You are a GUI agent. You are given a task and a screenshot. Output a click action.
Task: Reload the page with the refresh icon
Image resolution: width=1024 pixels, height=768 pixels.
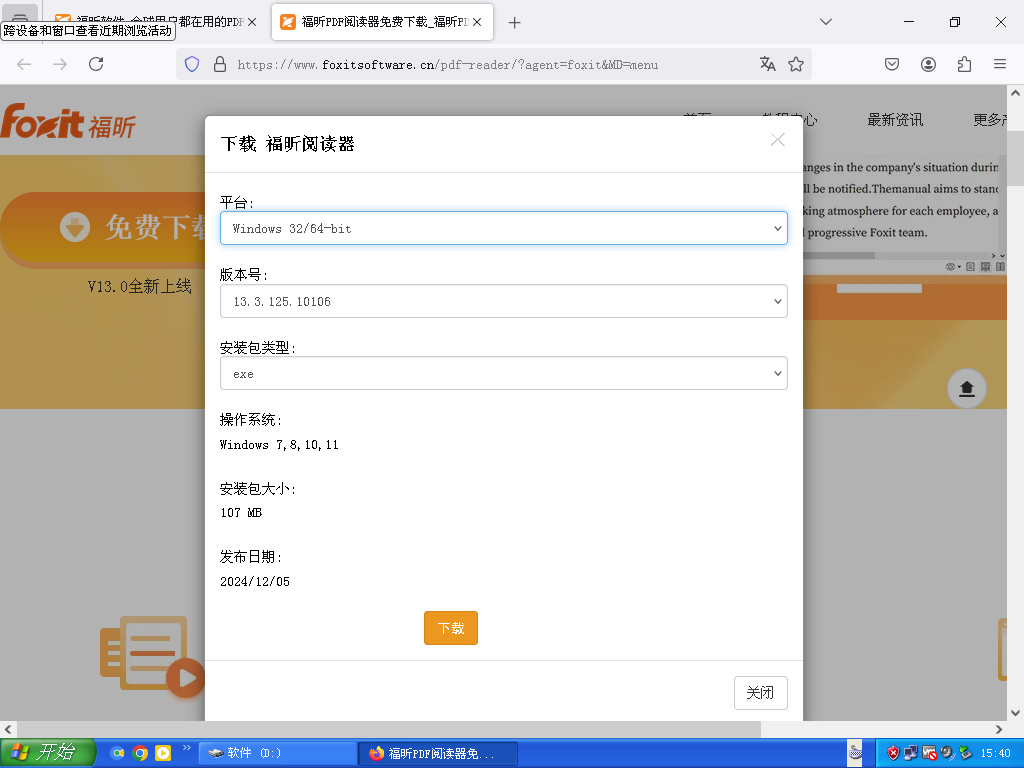(x=96, y=64)
